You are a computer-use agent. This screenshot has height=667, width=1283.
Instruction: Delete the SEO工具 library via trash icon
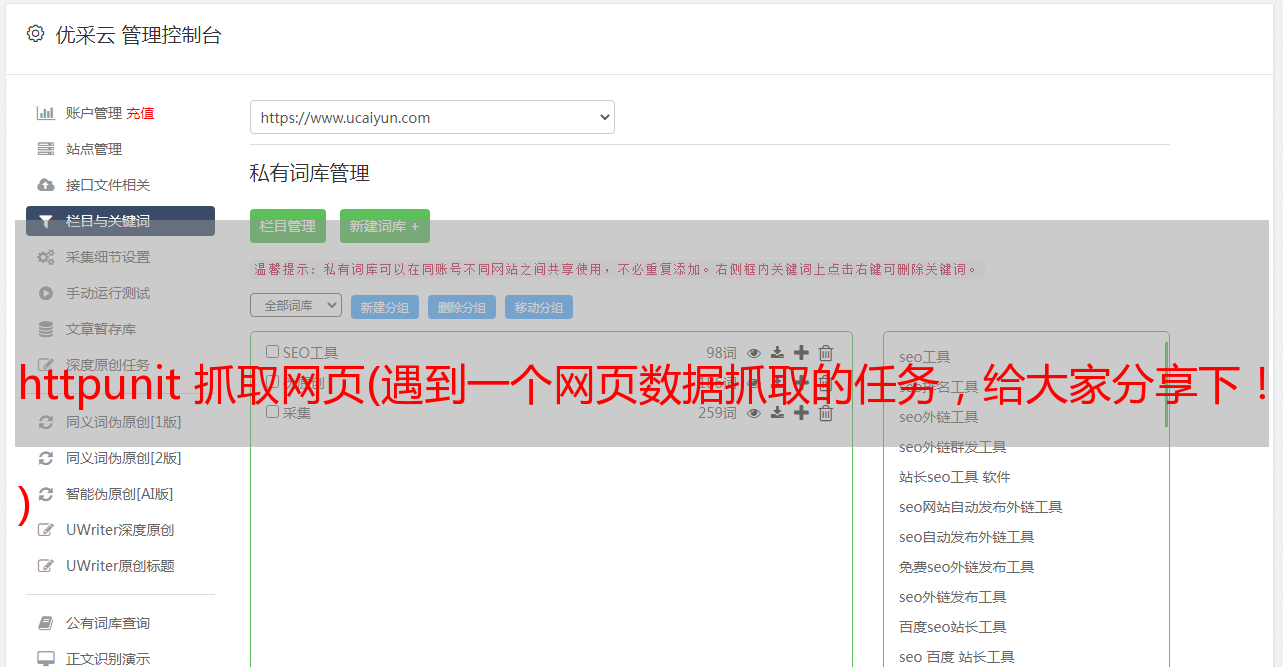coord(826,353)
